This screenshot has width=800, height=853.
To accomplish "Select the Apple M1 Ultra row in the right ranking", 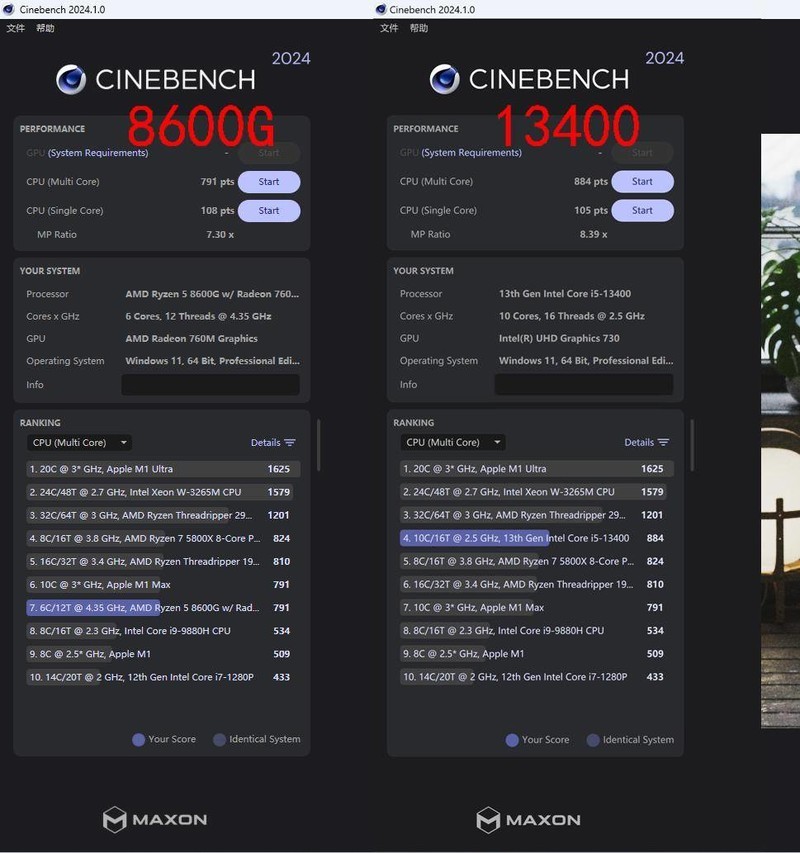I will [x=536, y=469].
